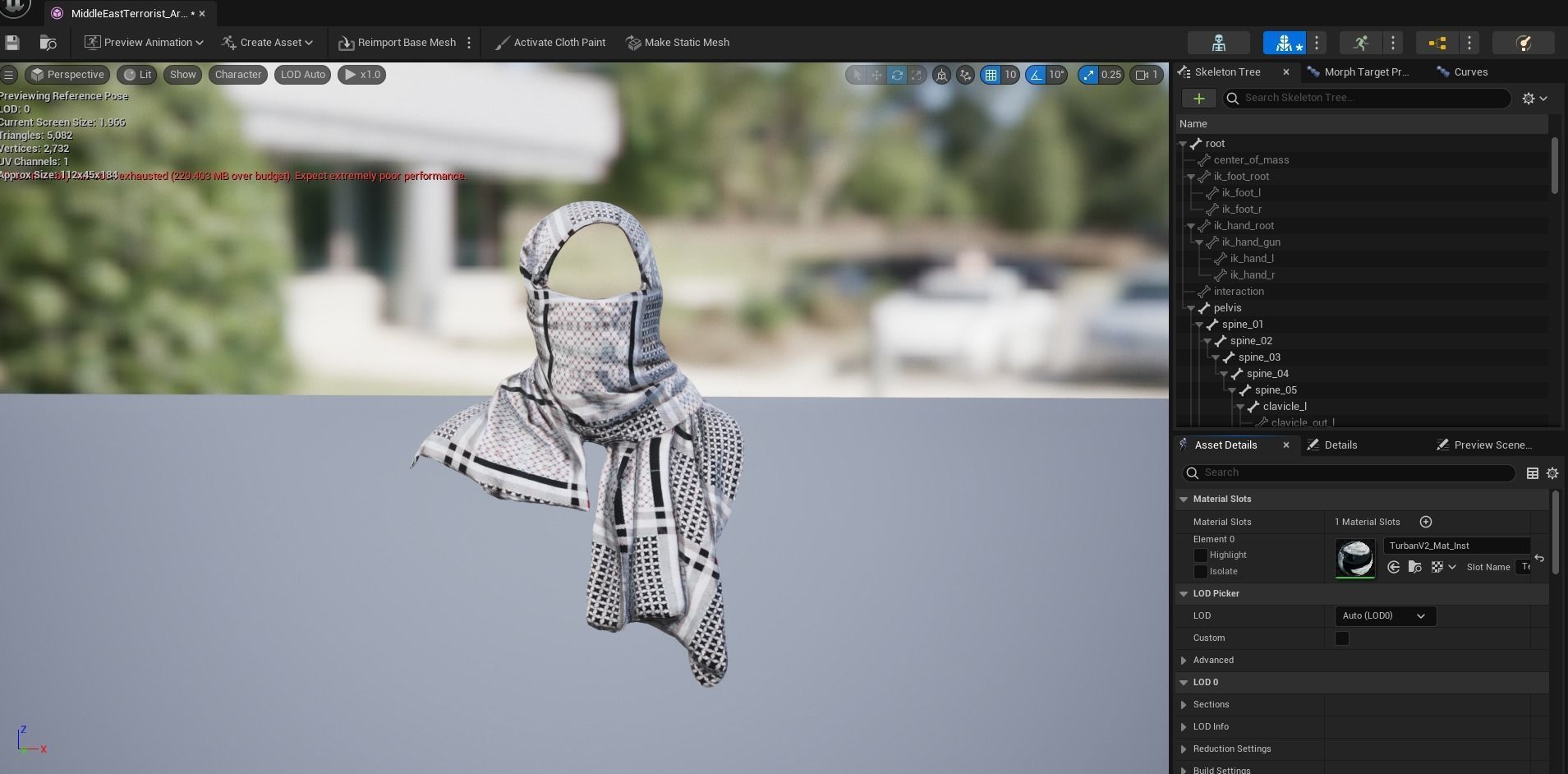Open the Skeleton editor mode
The height and width of the screenshot is (774, 1568).
click(1218, 43)
